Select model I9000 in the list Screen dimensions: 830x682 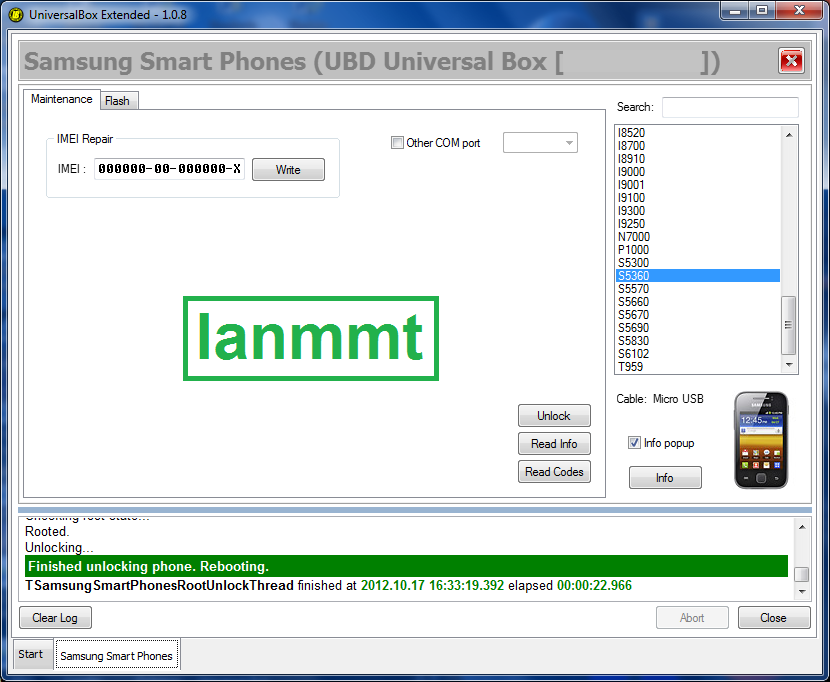pos(698,172)
